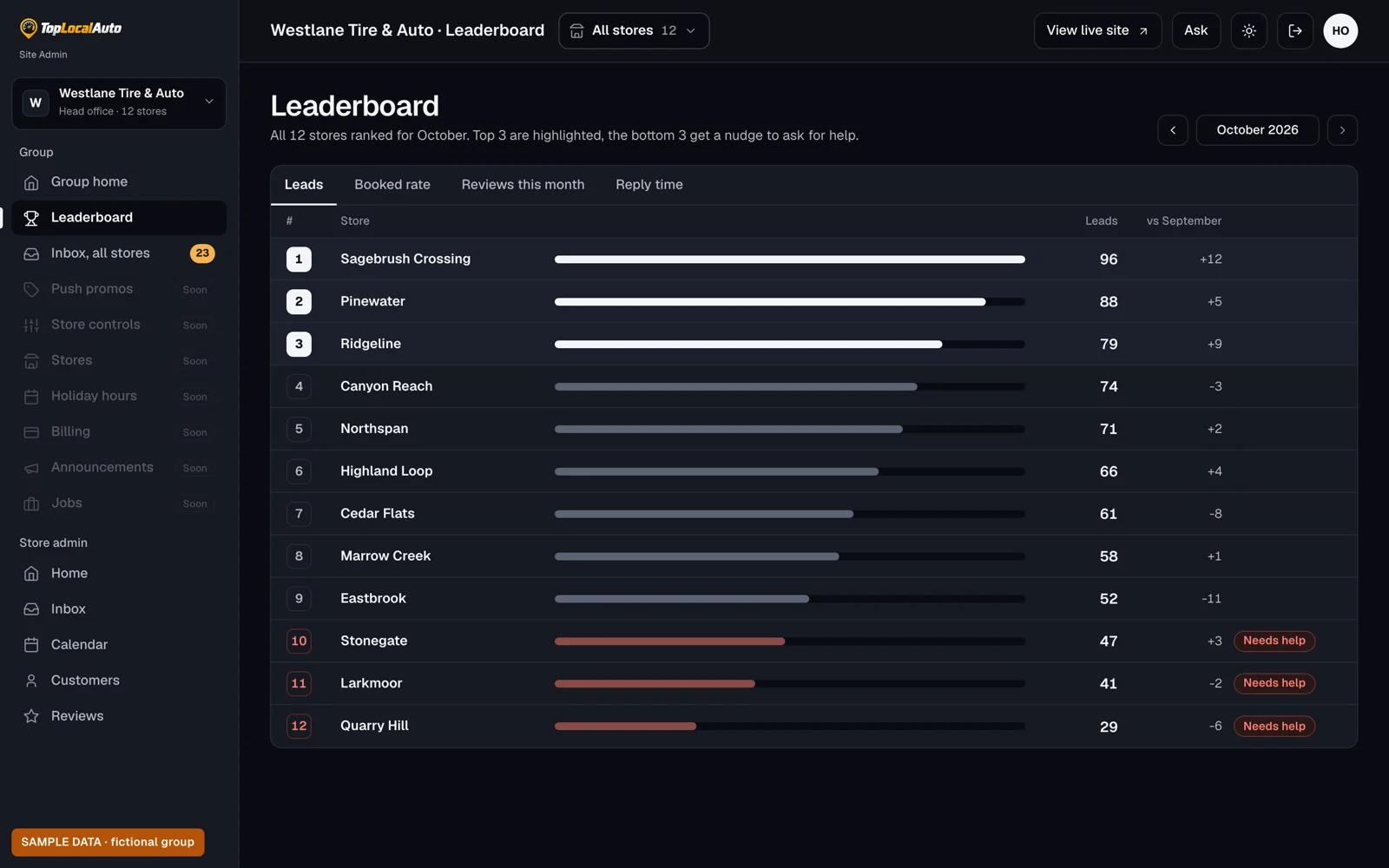1389x868 pixels.
Task: Go to next month with right chevron
Action: pos(1343,130)
